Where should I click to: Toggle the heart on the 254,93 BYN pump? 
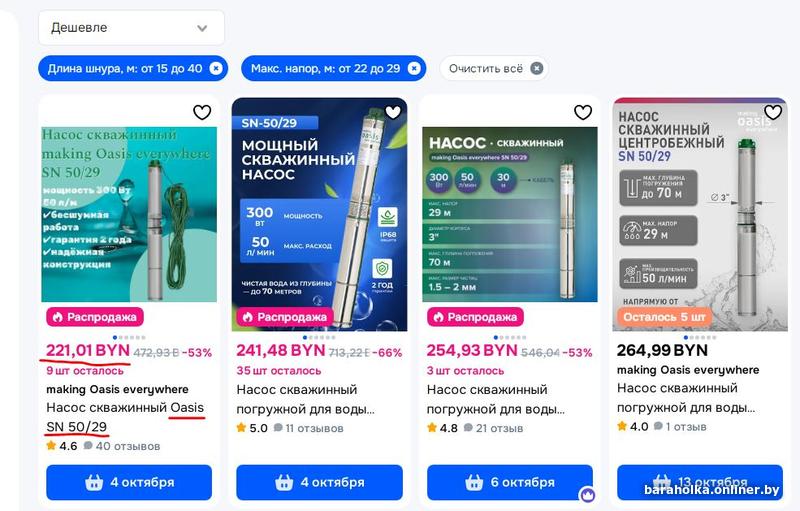tap(583, 112)
